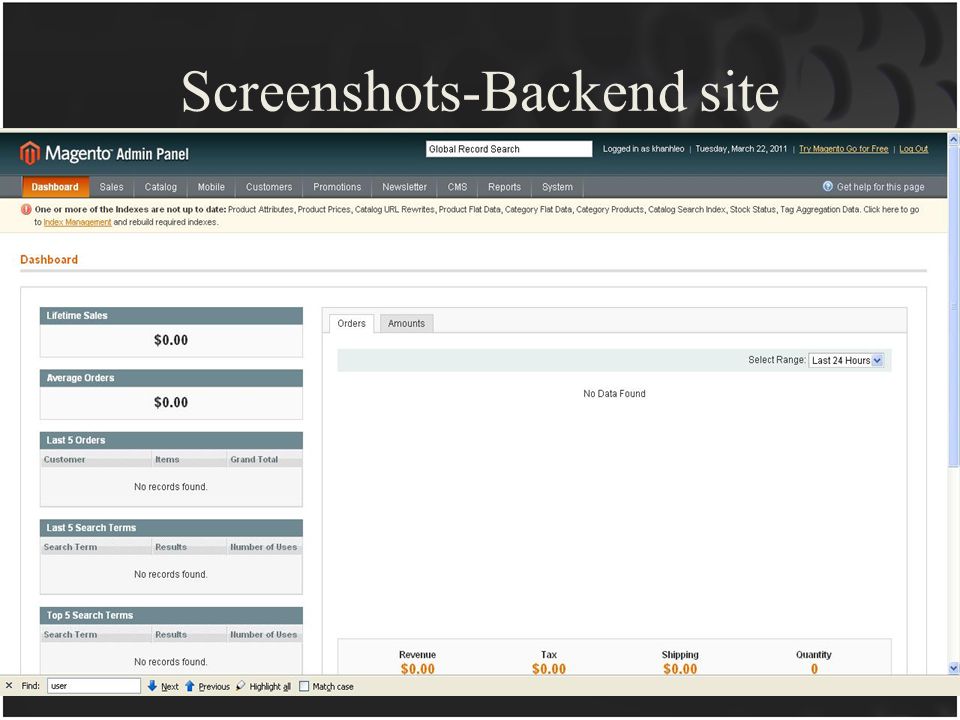Image resolution: width=960 pixels, height=720 pixels.
Task: Click the Find text input box
Action: point(94,686)
